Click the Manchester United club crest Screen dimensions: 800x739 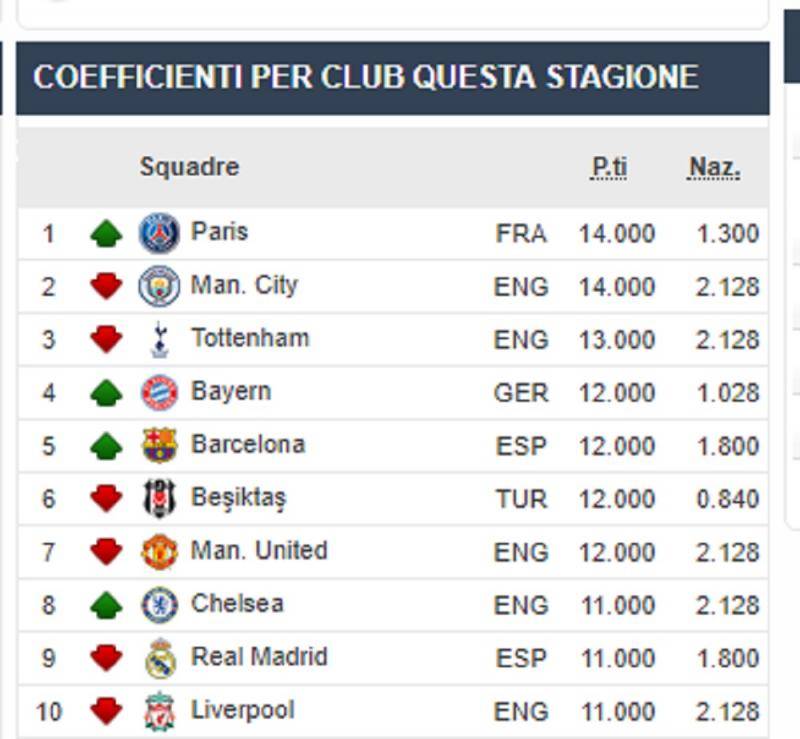click(159, 551)
